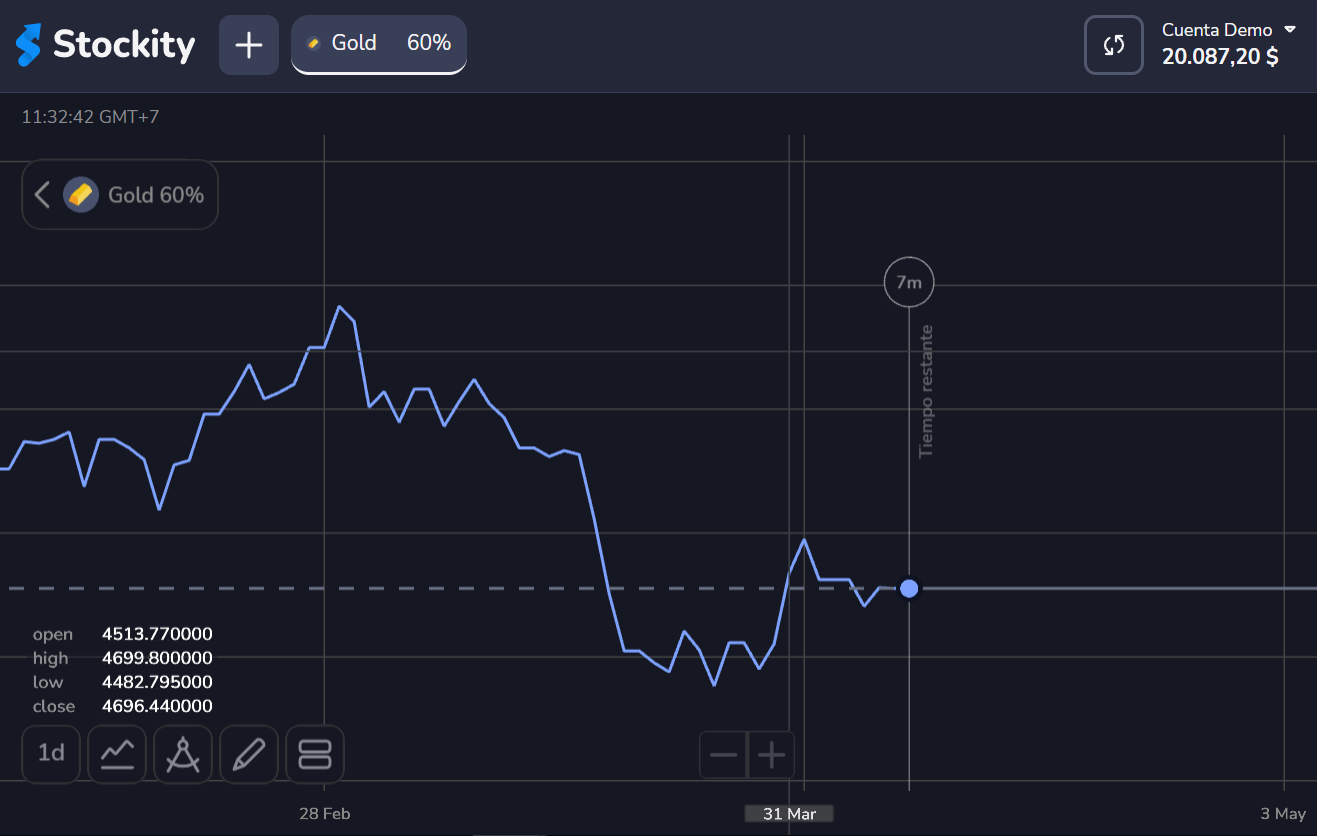
Task: Click the 31 Mar date label
Action: [x=789, y=814]
